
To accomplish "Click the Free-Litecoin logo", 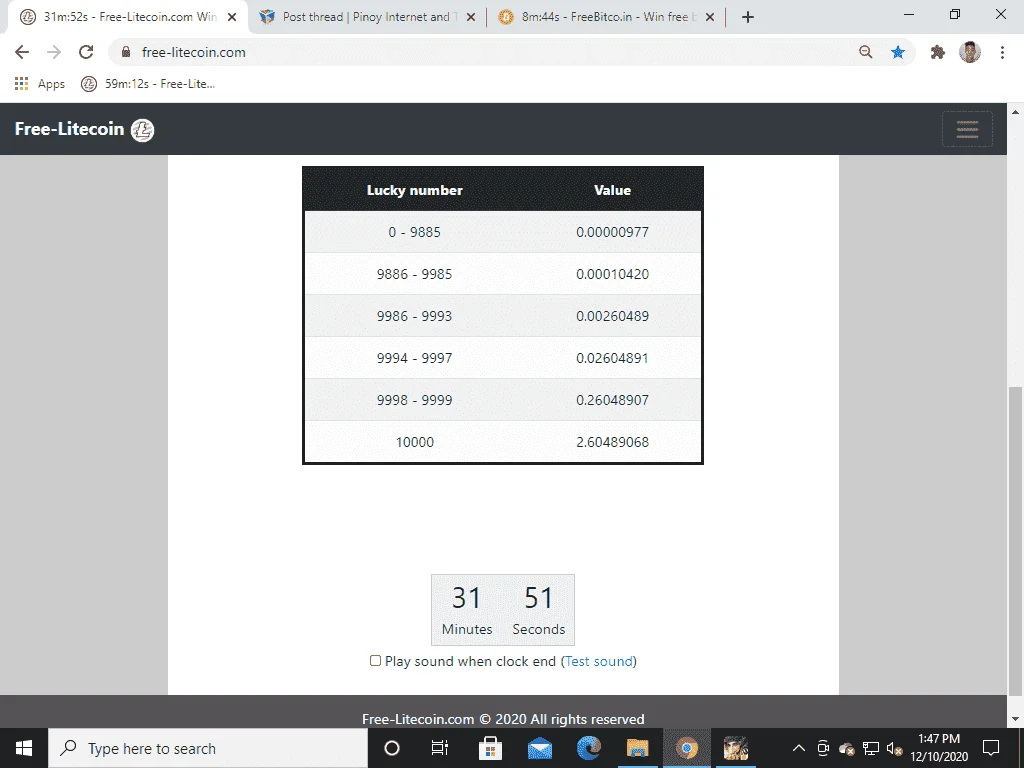I will 84,129.
